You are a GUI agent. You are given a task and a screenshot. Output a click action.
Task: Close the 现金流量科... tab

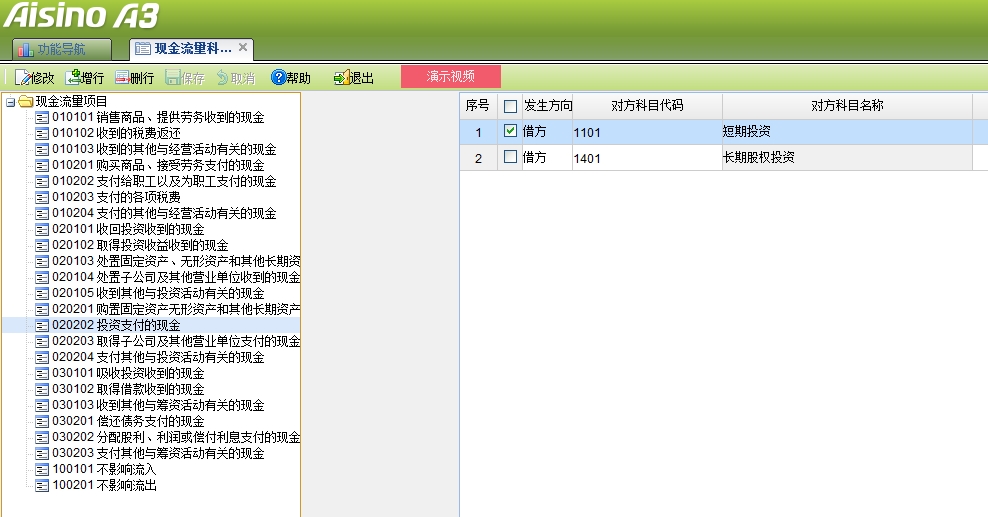coord(243,47)
